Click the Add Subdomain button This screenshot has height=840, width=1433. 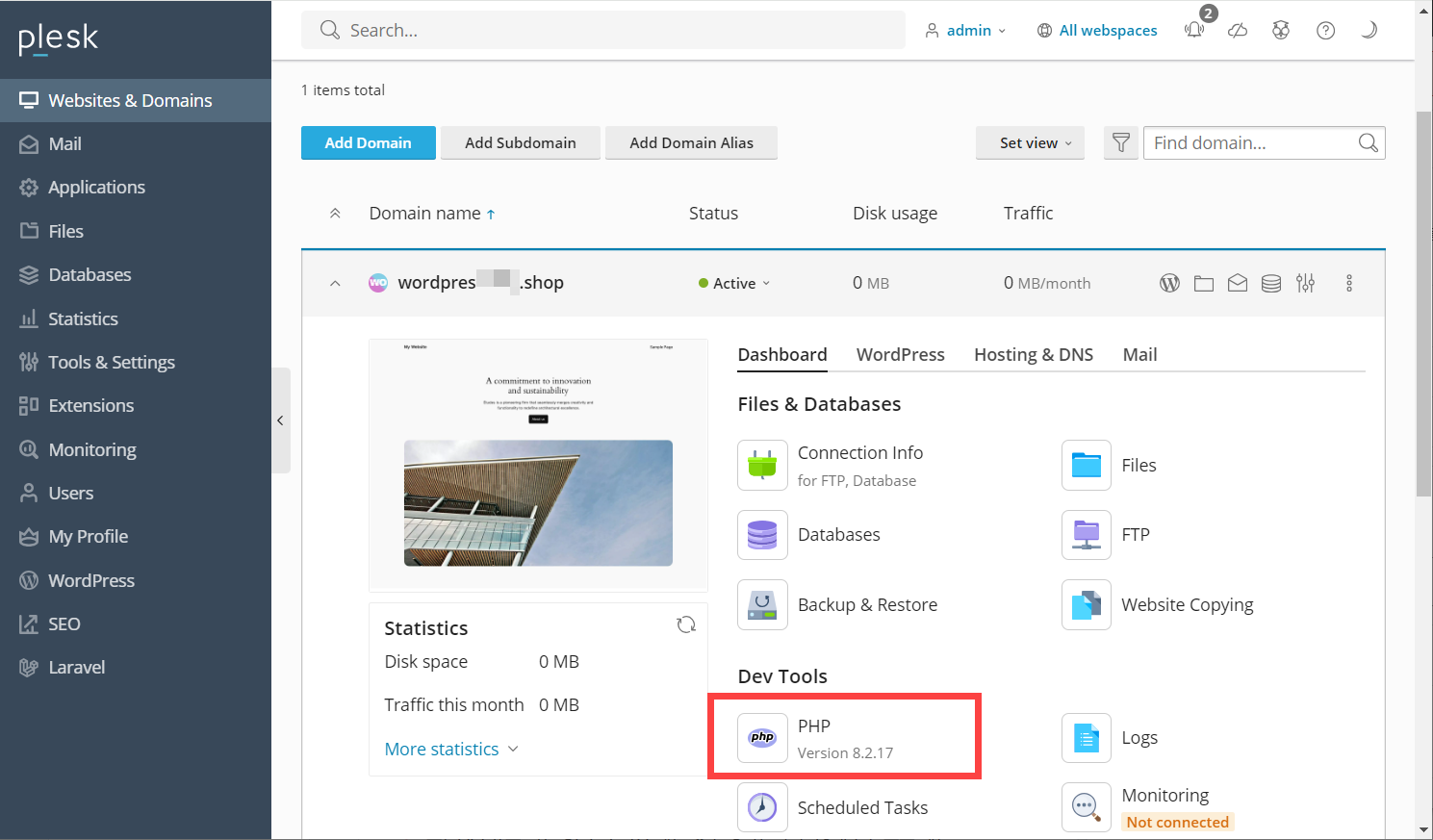tap(521, 142)
